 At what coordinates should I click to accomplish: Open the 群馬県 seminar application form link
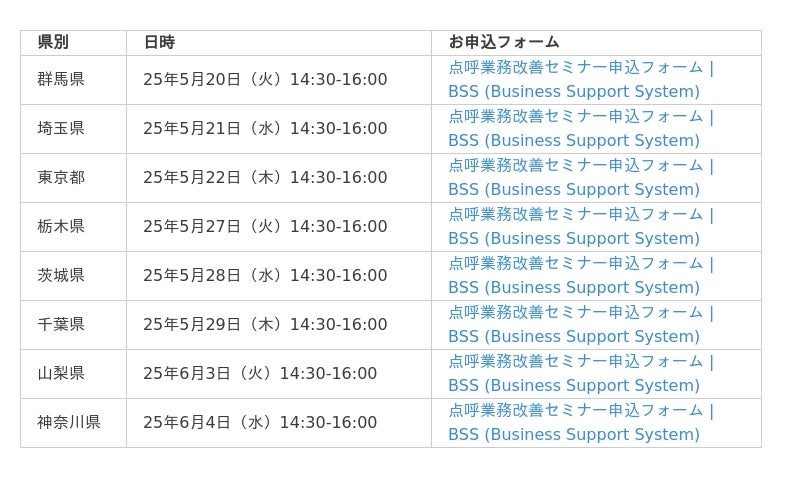pyautogui.click(x=581, y=80)
